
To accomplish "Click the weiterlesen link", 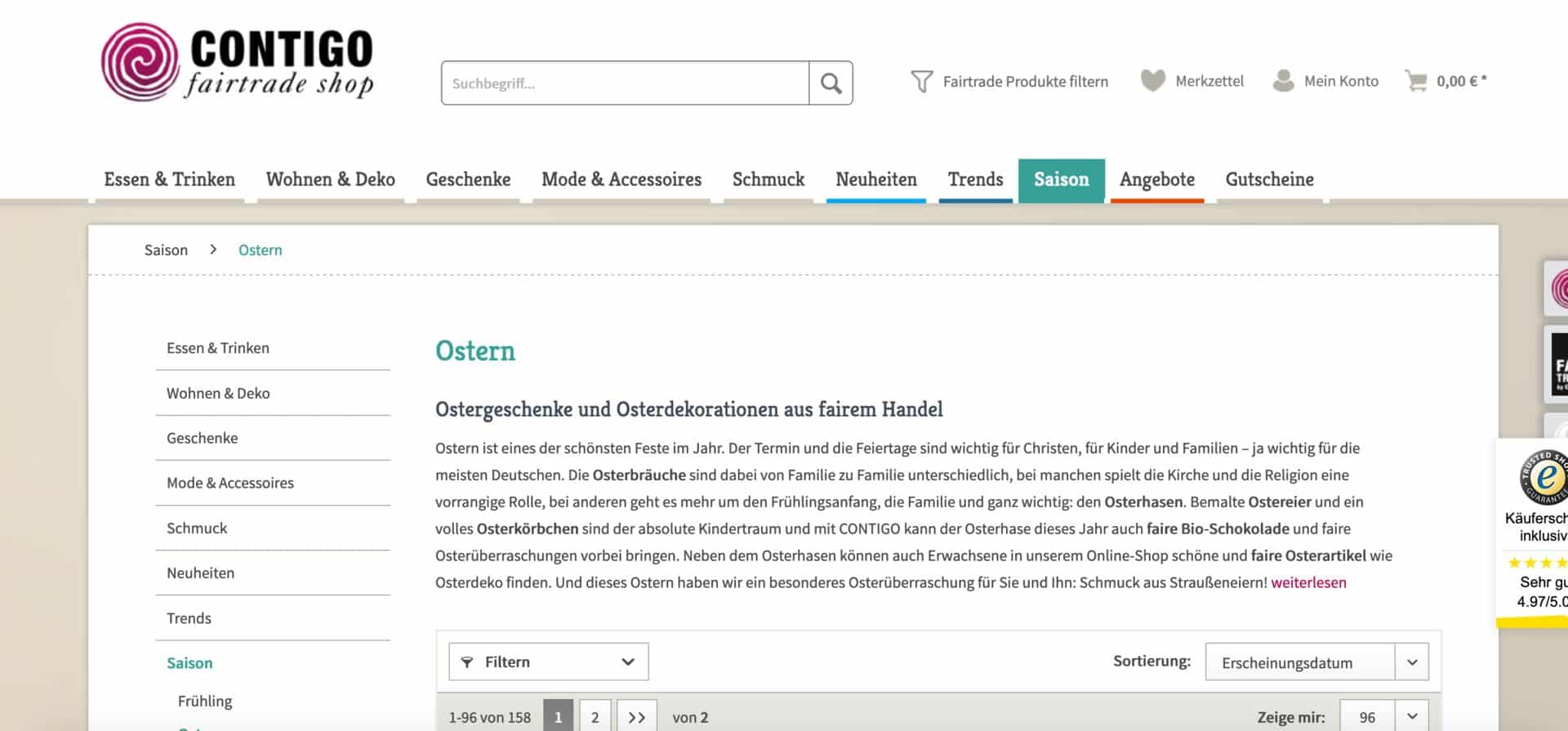I will (x=1308, y=582).
